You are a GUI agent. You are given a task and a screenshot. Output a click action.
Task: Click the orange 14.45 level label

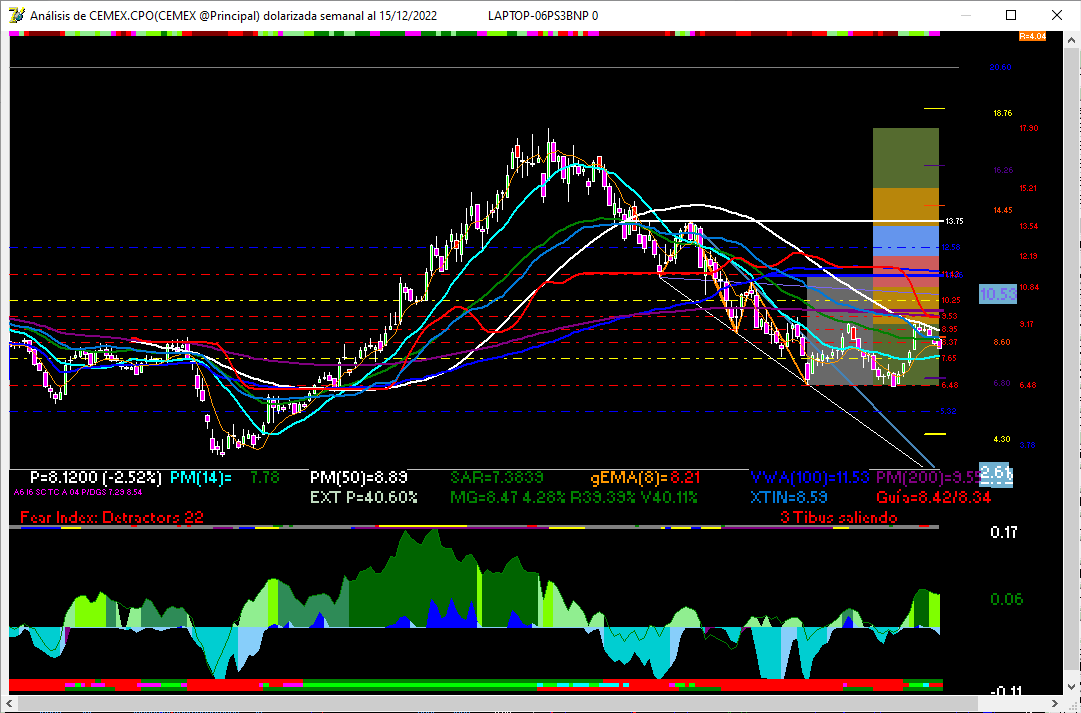coord(1003,210)
